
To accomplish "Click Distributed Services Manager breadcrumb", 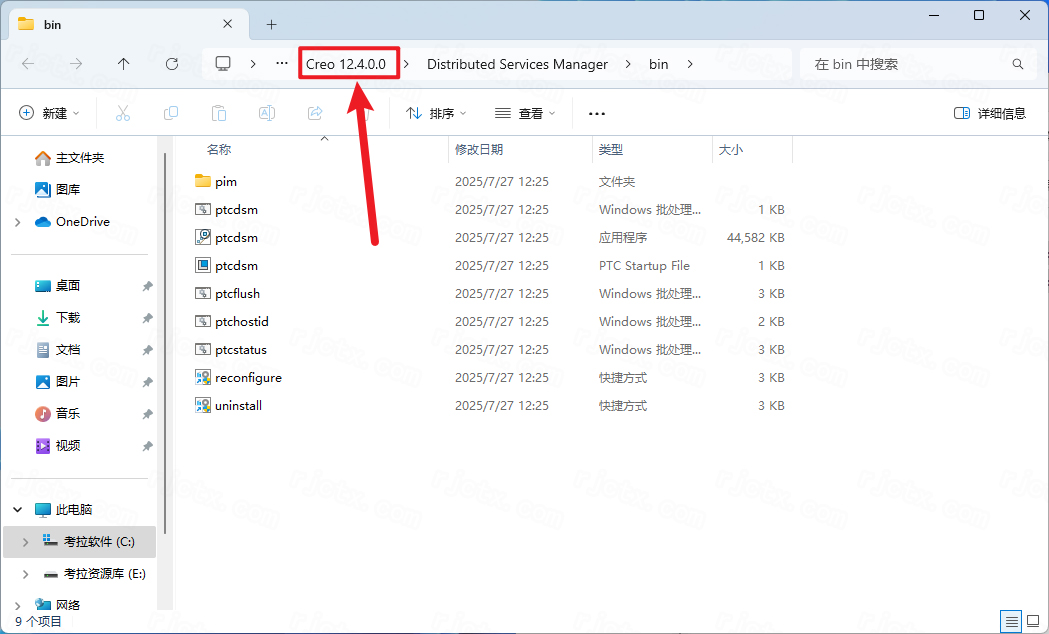I will [517, 64].
